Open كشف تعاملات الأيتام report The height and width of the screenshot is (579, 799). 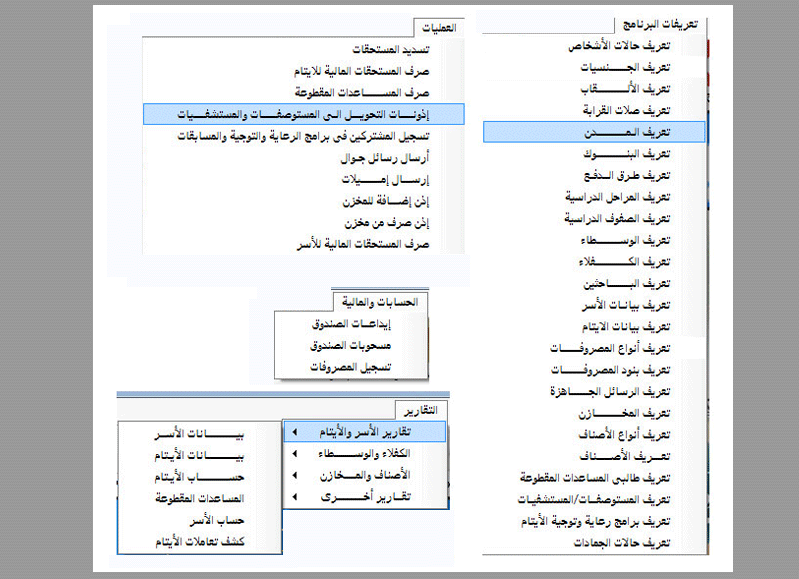(200, 542)
